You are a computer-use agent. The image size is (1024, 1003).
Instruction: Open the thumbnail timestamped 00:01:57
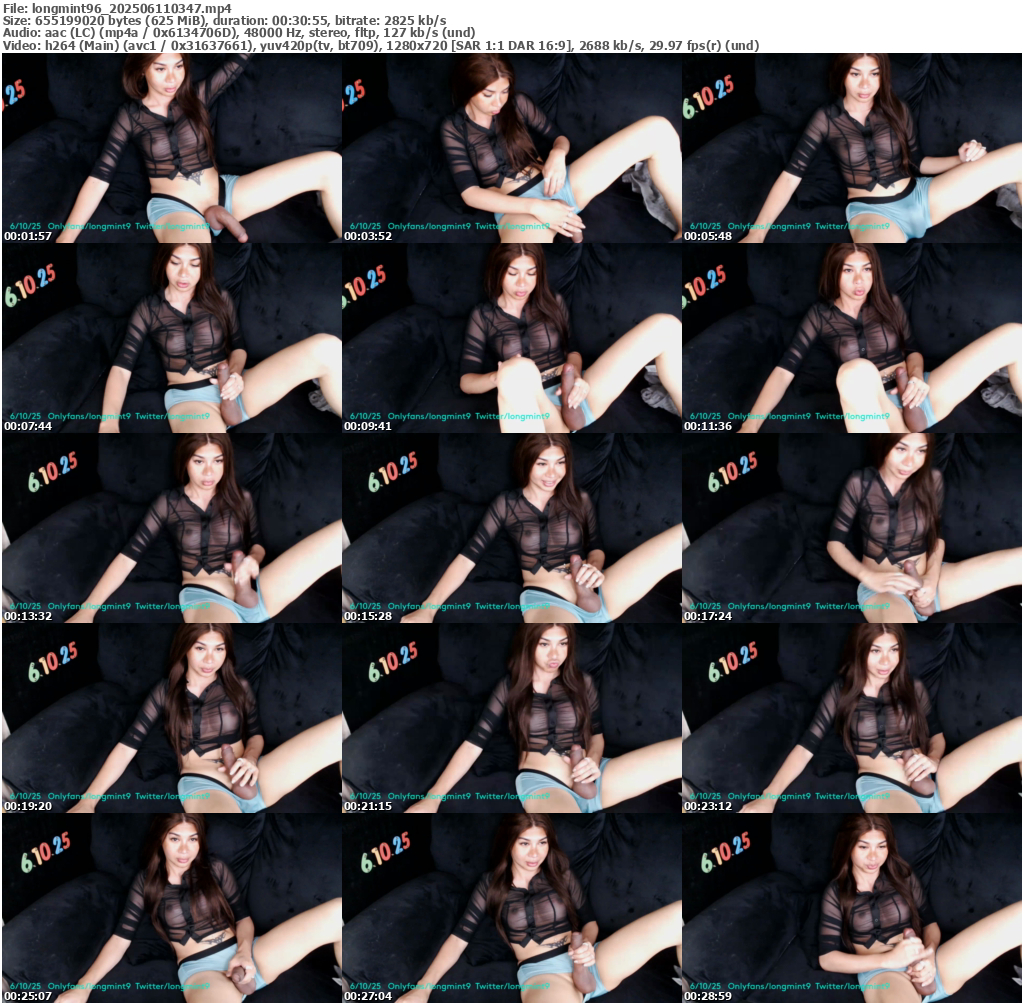(171, 148)
